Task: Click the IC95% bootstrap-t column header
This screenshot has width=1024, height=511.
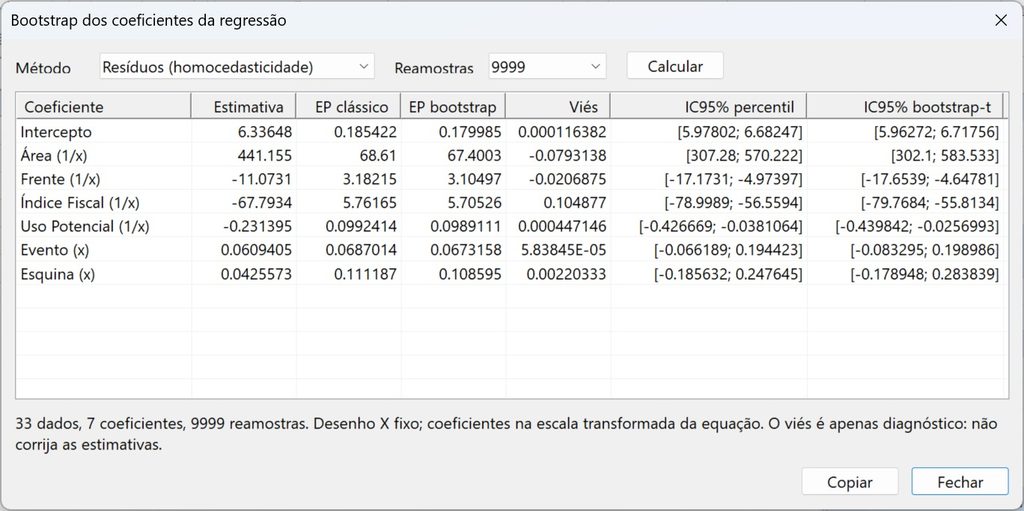Action: (x=904, y=107)
